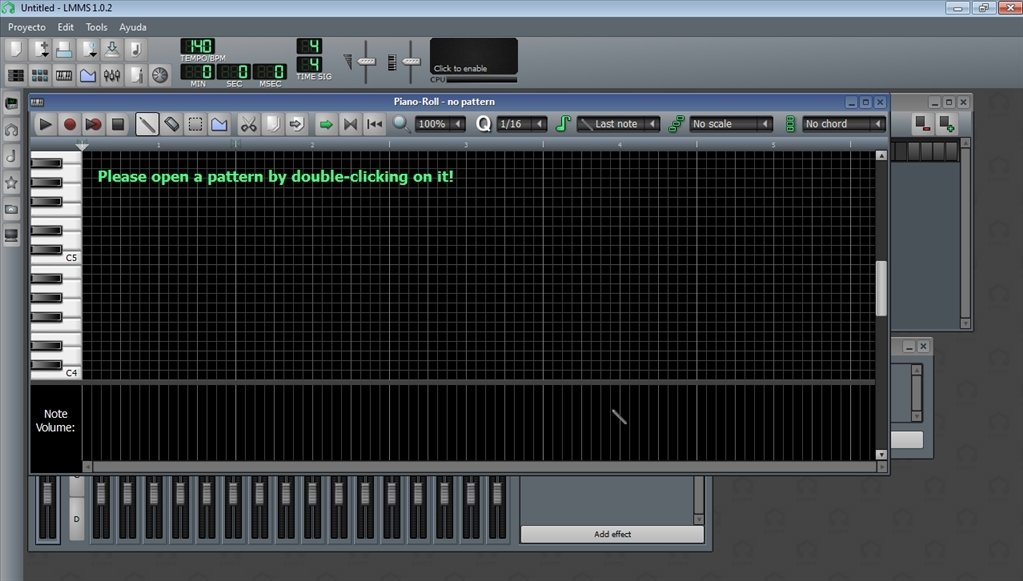Click Add effect button in FX Mixer

point(612,534)
